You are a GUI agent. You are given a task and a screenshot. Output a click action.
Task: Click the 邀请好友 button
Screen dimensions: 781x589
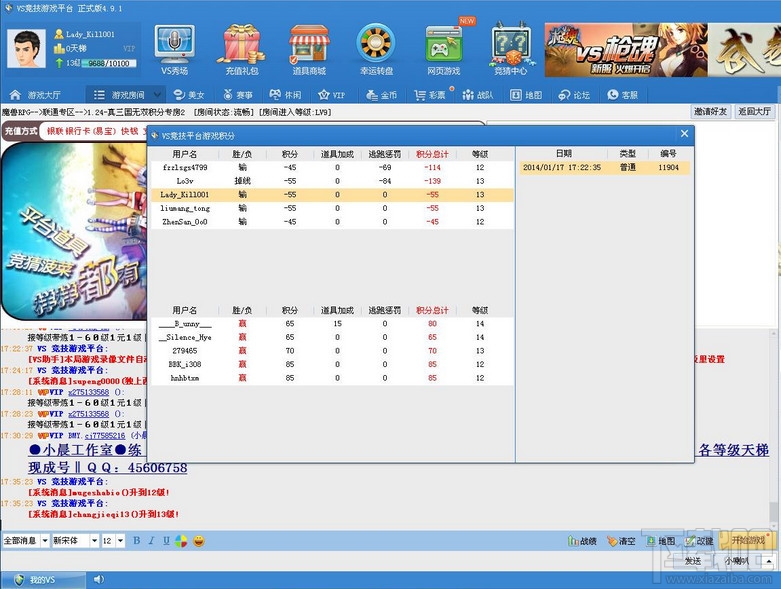click(711, 112)
